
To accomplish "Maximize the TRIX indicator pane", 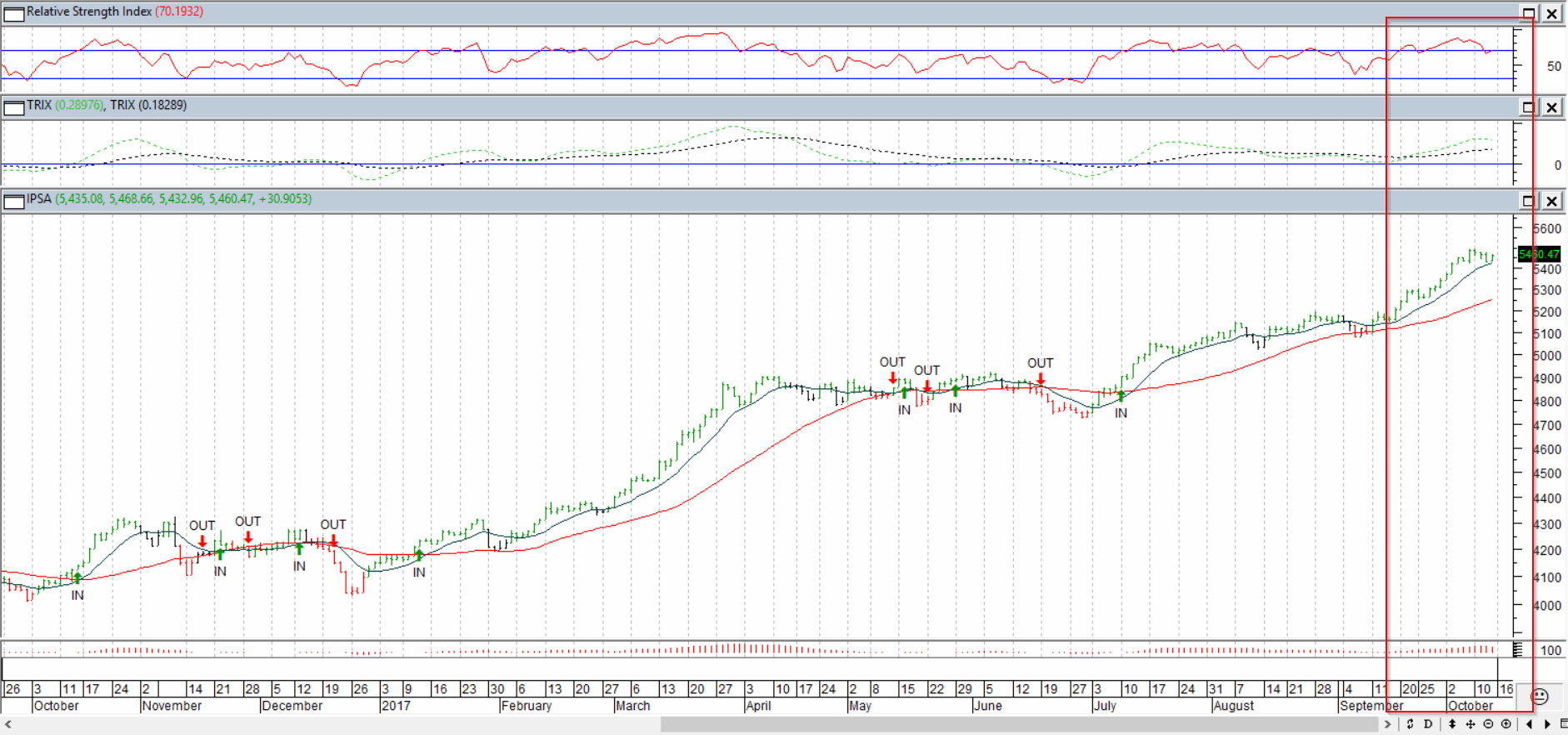I will 1529,107.
